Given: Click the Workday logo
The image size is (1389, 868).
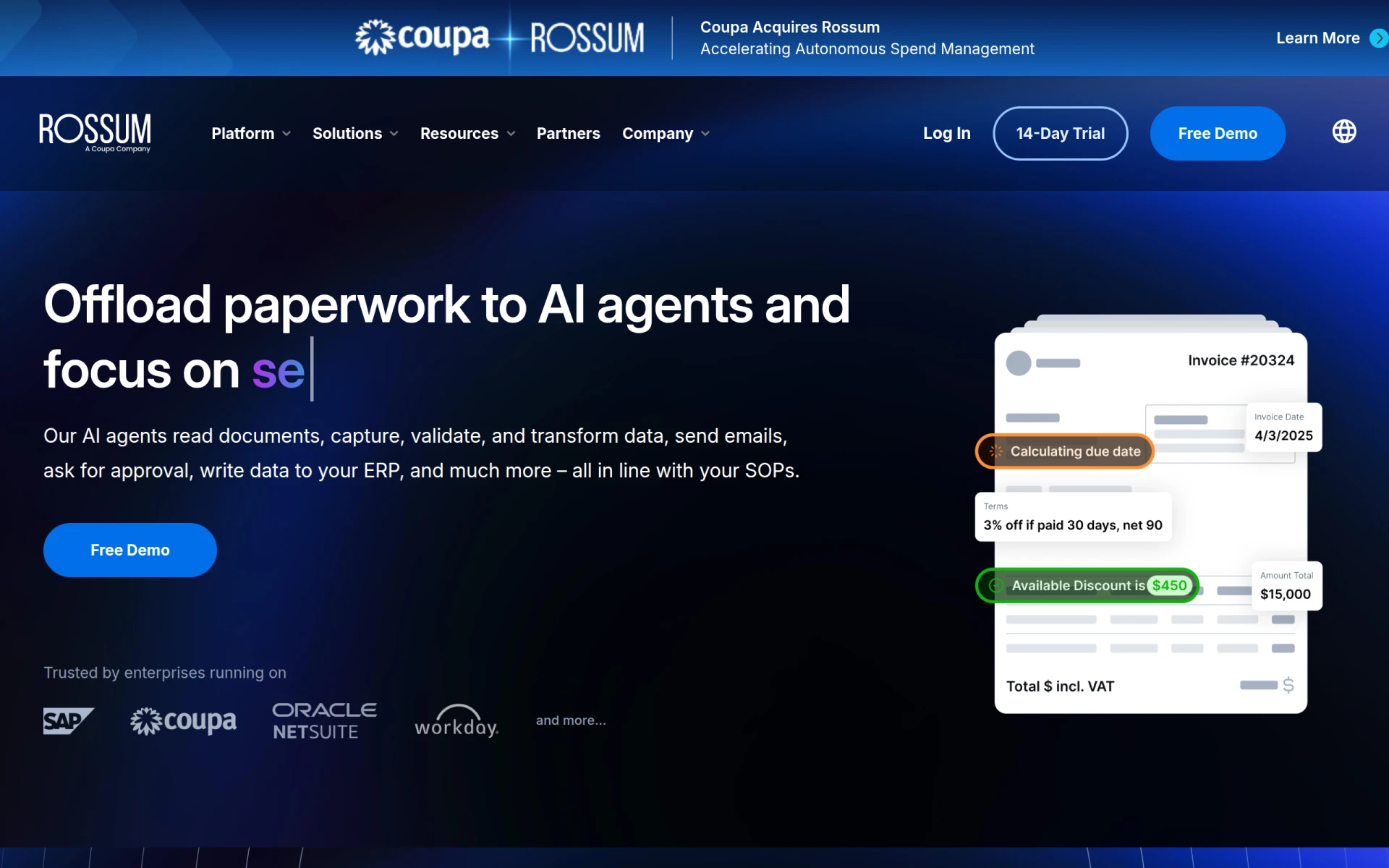Looking at the screenshot, I should 456,720.
